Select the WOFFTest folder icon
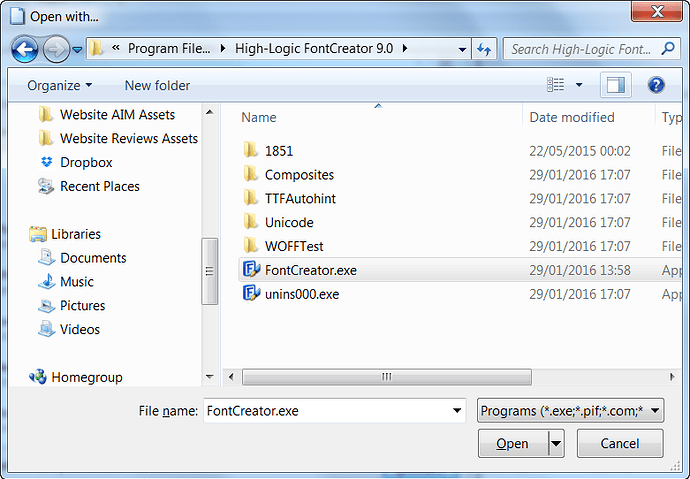 point(250,245)
